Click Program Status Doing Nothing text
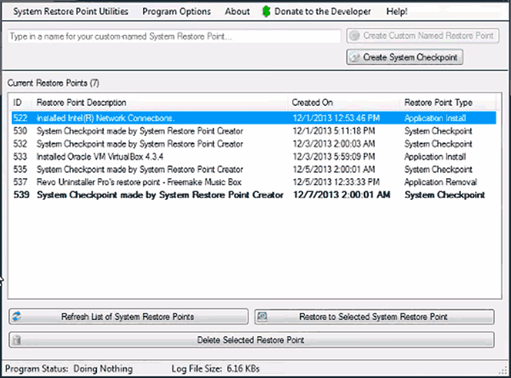This screenshot has height=378, width=511. pyautogui.click(x=69, y=369)
